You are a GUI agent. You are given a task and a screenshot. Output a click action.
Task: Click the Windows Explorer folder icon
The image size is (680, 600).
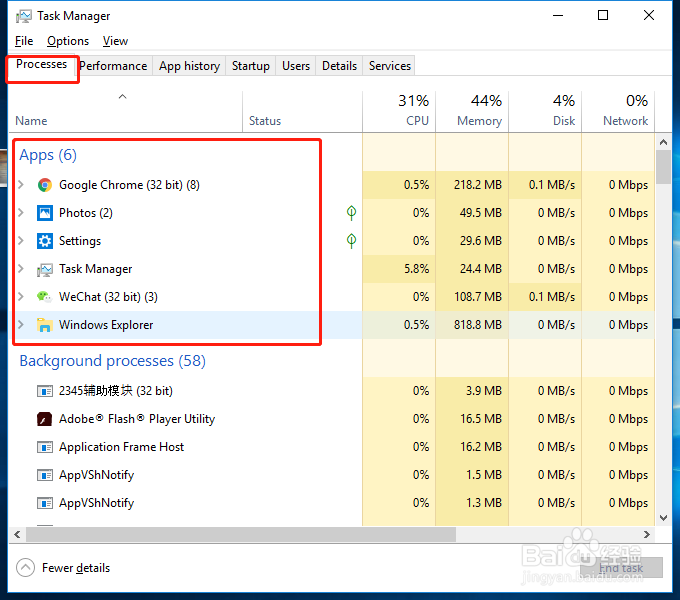click(45, 325)
